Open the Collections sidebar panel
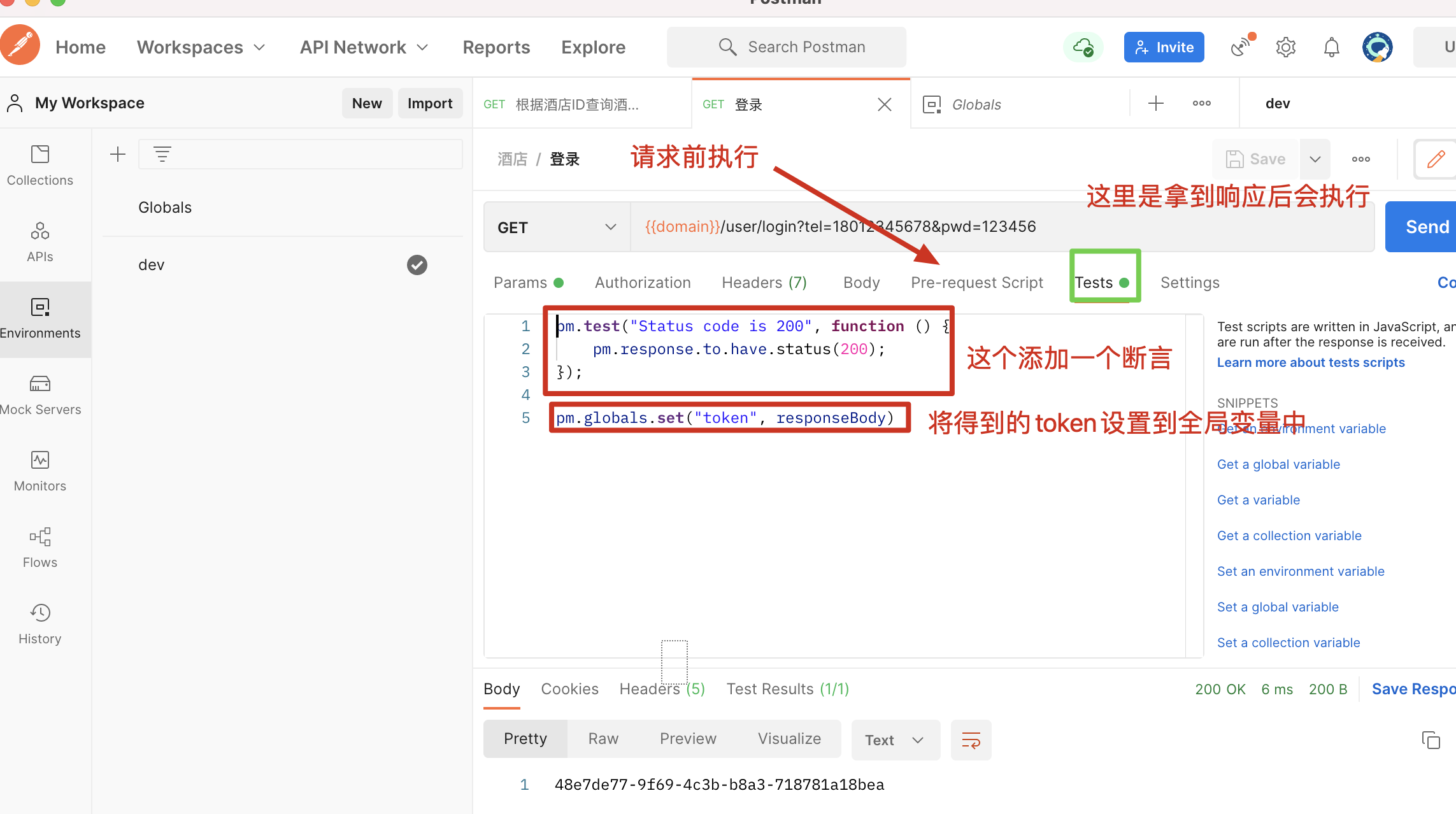This screenshot has height=814, width=1456. [x=40, y=166]
